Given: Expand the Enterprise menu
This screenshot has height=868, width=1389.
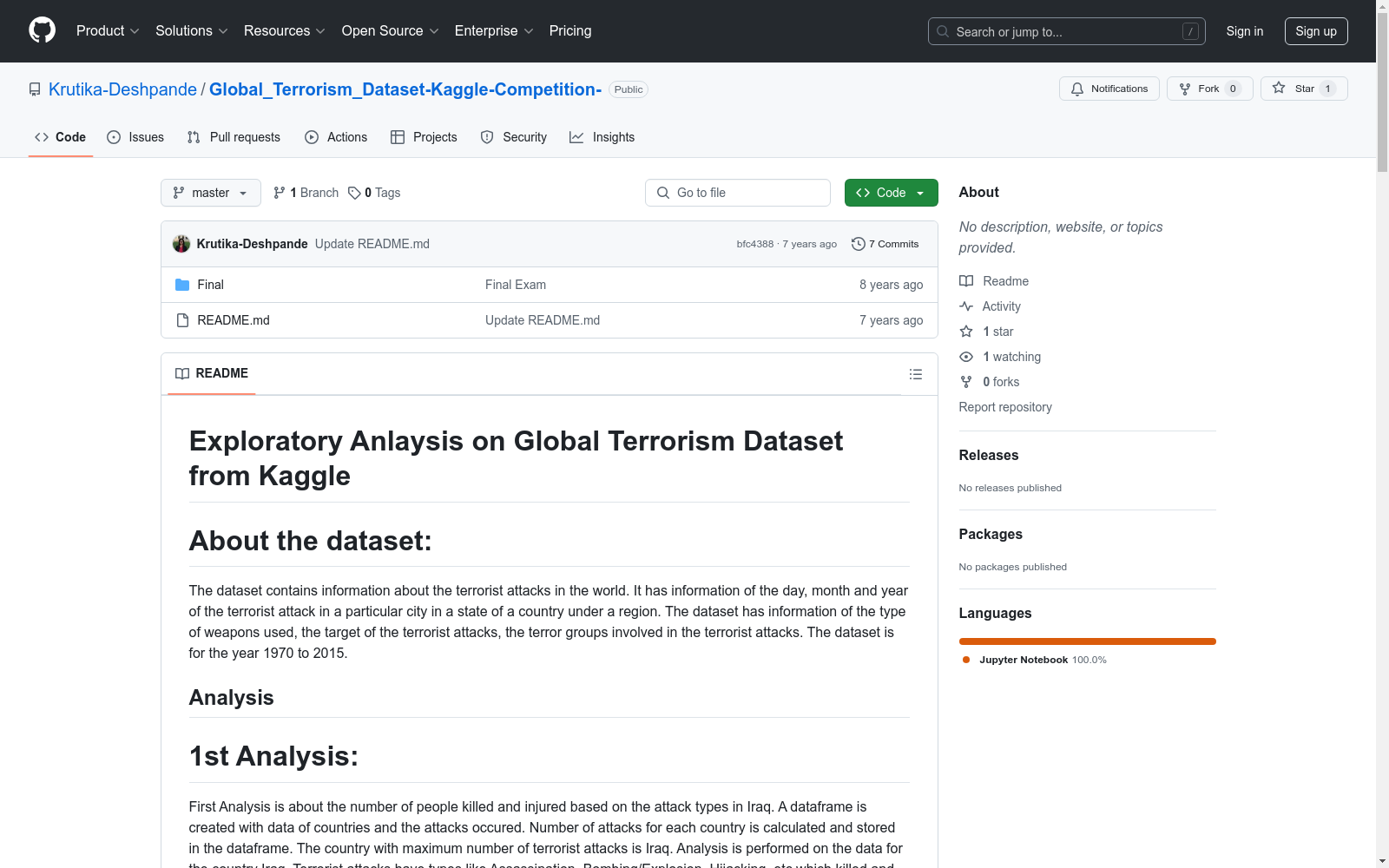Looking at the screenshot, I should tap(494, 30).
